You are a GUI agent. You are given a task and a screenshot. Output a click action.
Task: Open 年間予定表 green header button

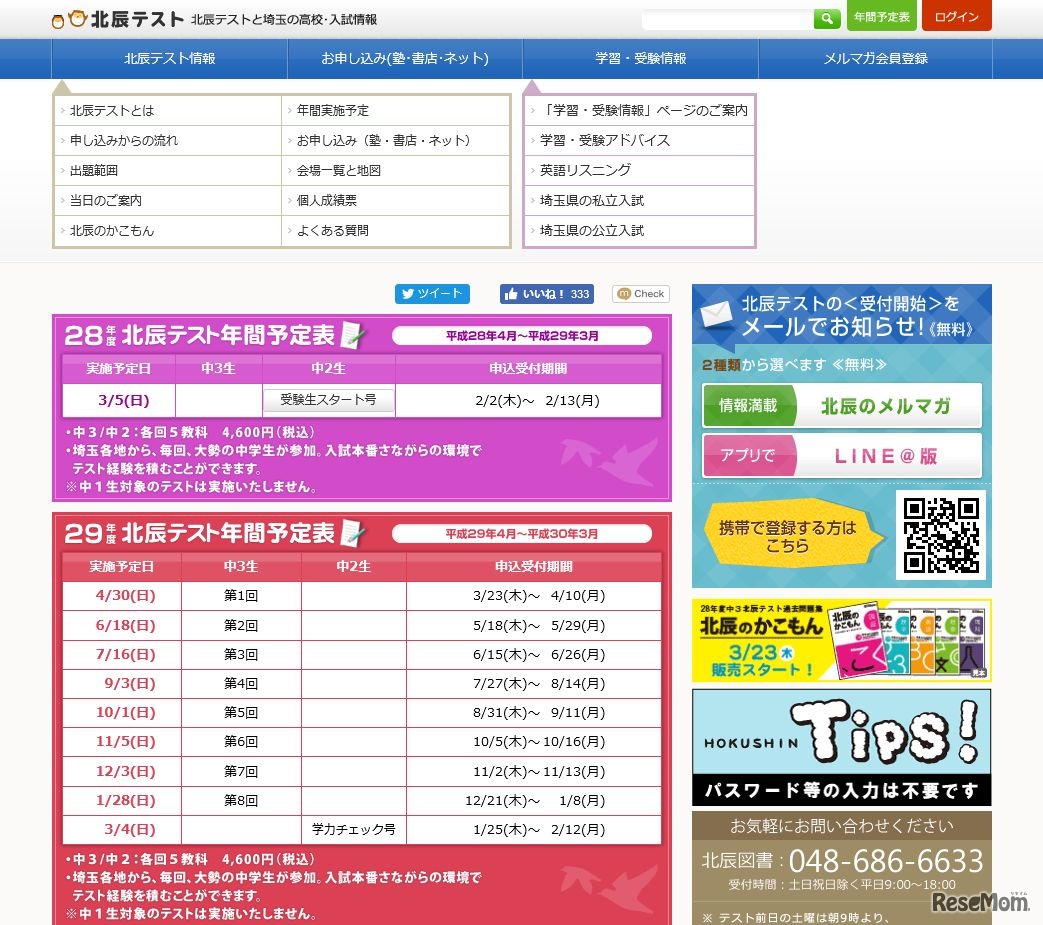881,16
